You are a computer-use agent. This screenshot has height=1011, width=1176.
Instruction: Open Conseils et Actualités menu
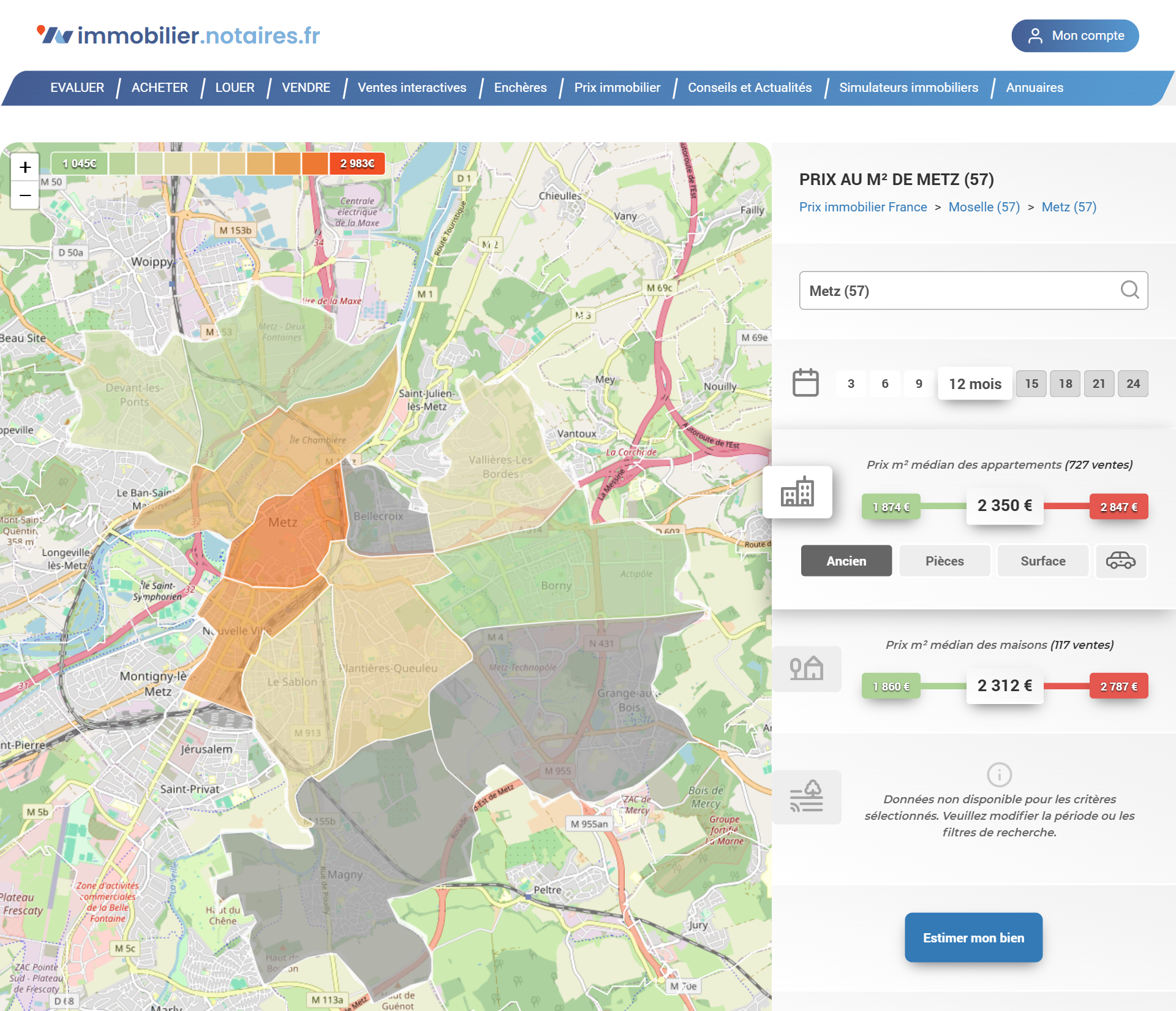click(x=750, y=88)
